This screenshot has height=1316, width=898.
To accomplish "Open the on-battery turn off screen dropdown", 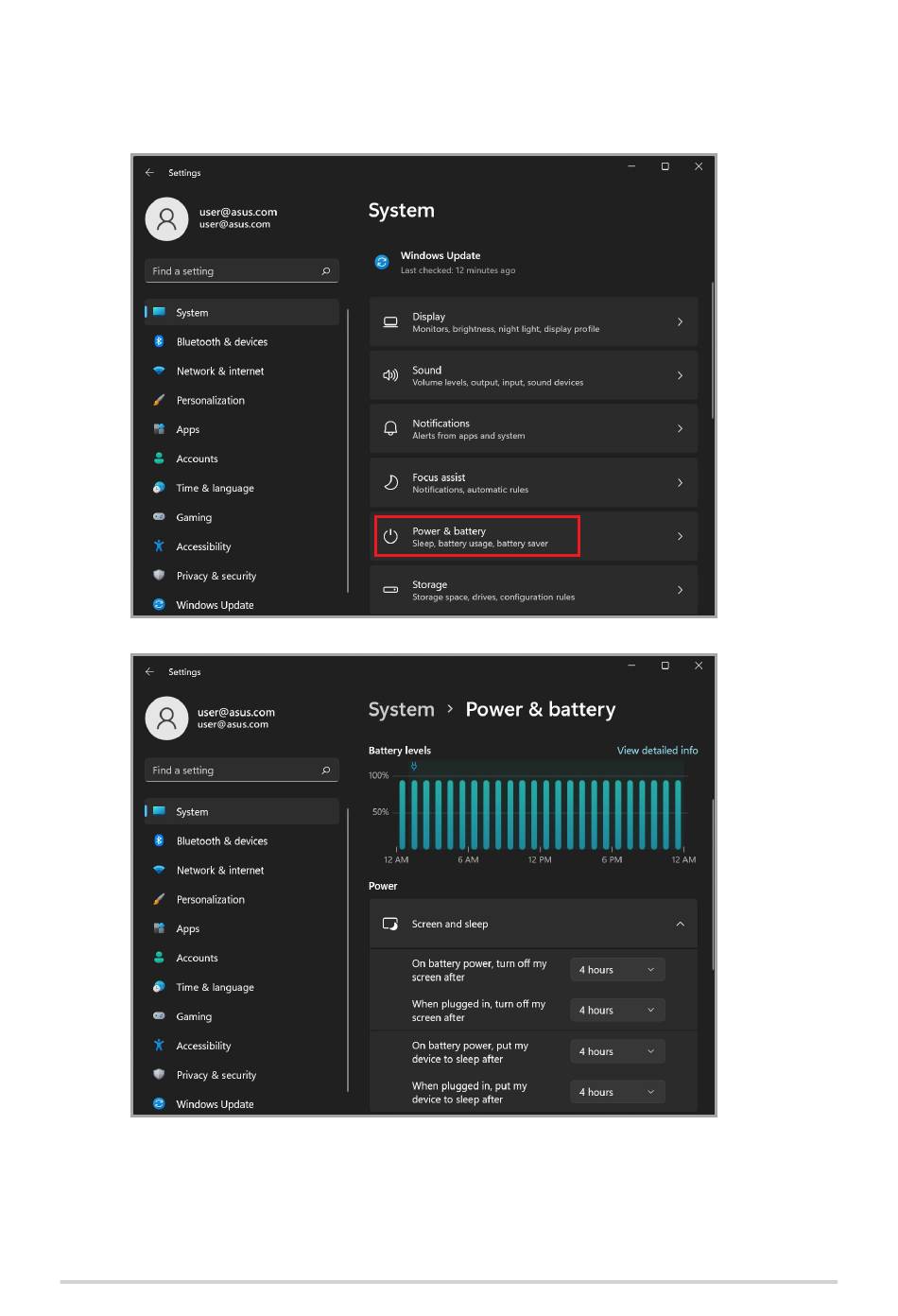I will 617,970.
